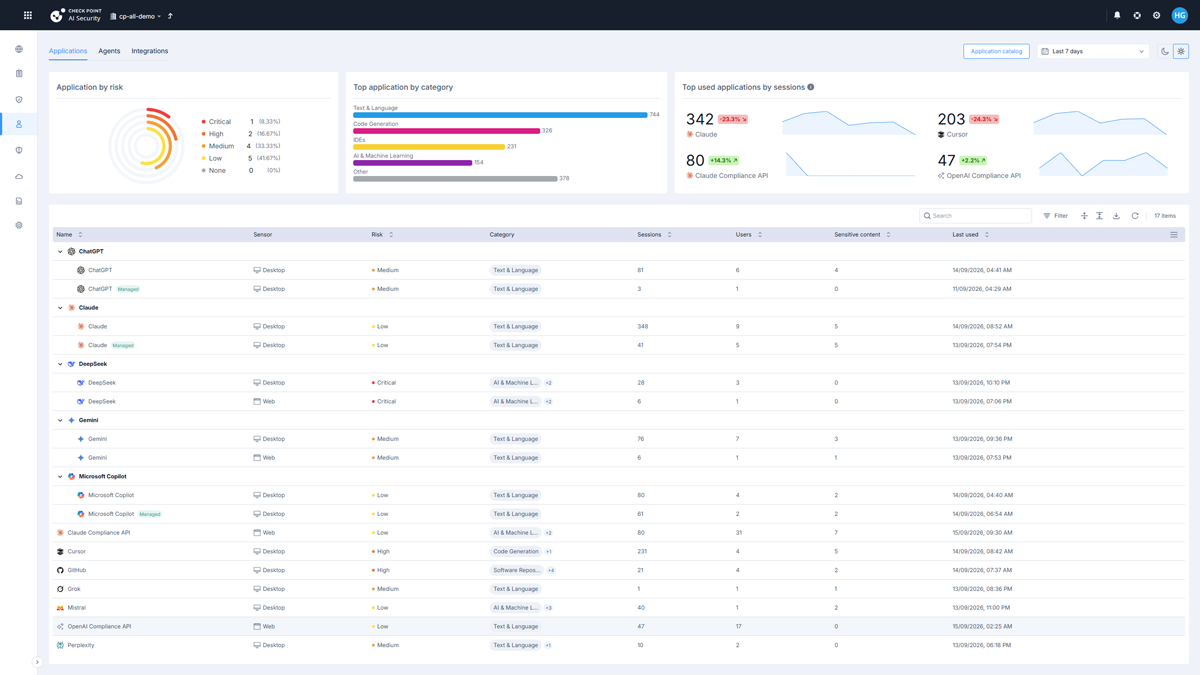Image resolution: width=1200 pixels, height=675 pixels.
Task: Collapse the Gemini group
Action: [x=60, y=420]
